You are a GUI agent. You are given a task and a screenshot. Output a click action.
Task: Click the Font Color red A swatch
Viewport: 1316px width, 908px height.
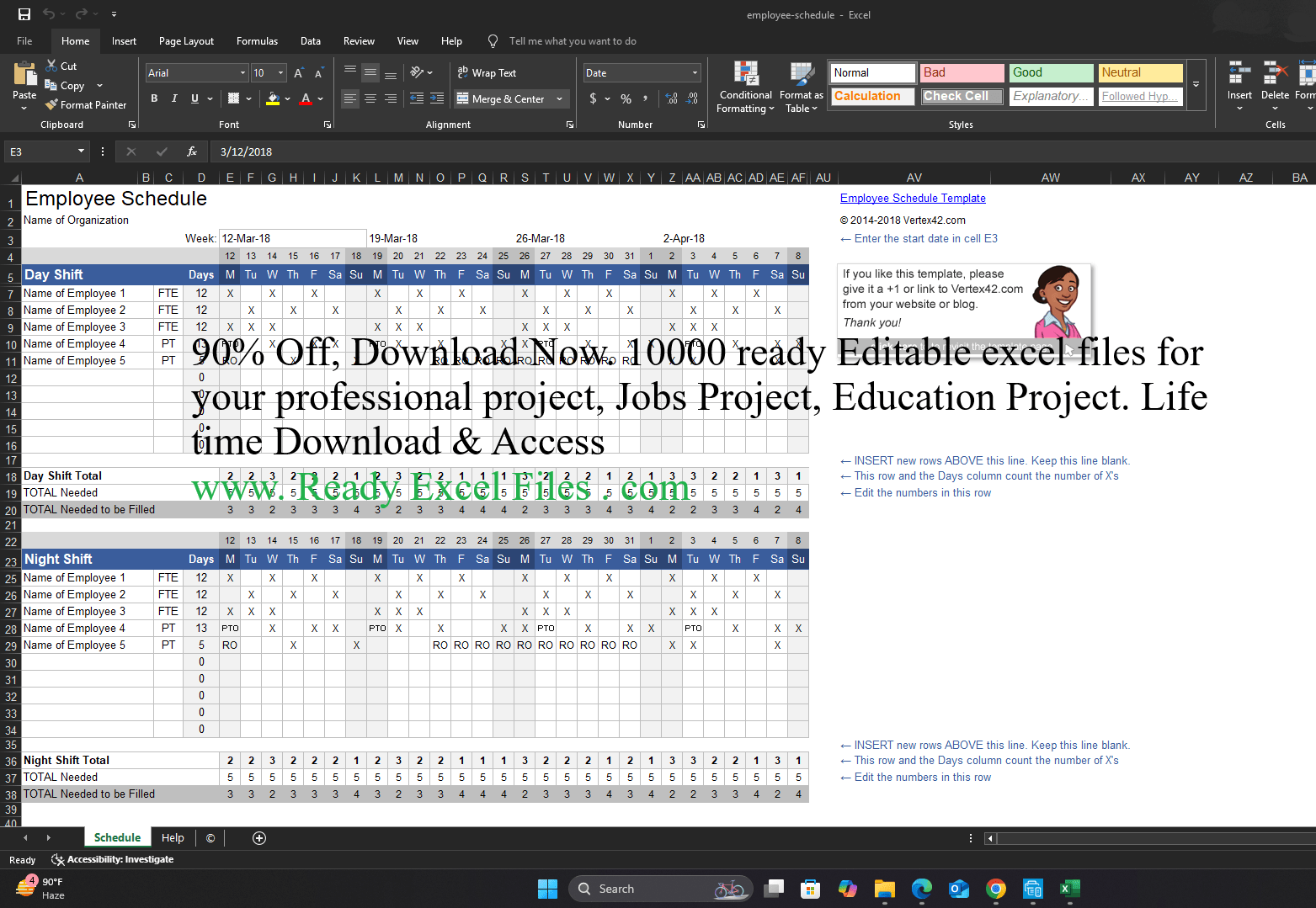306,98
